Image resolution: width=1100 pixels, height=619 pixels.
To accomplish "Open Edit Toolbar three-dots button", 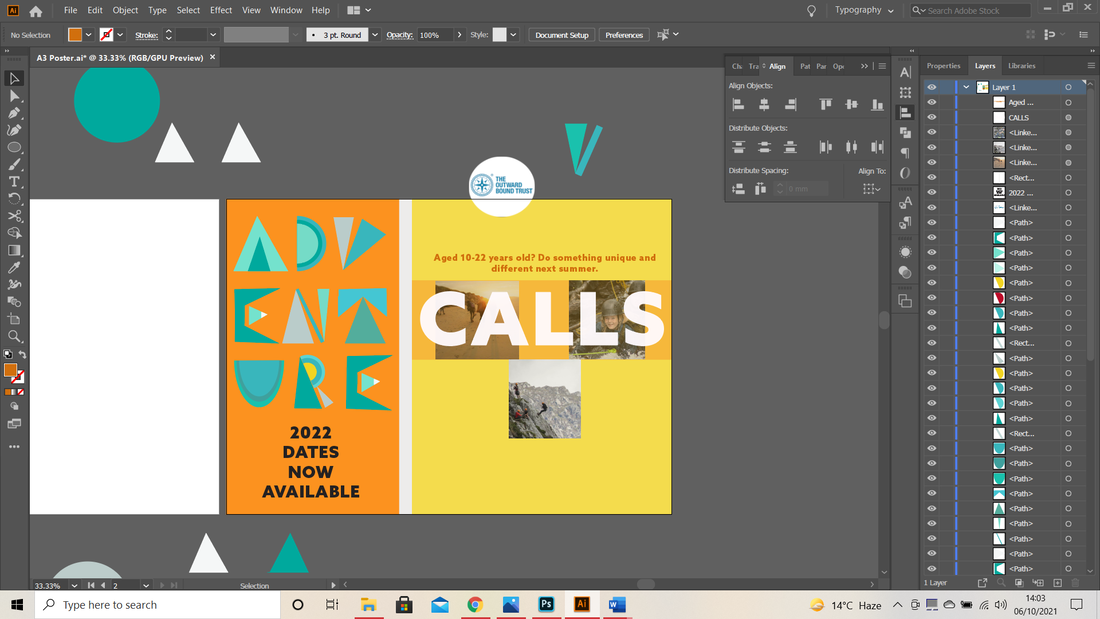I will [14, 446].
